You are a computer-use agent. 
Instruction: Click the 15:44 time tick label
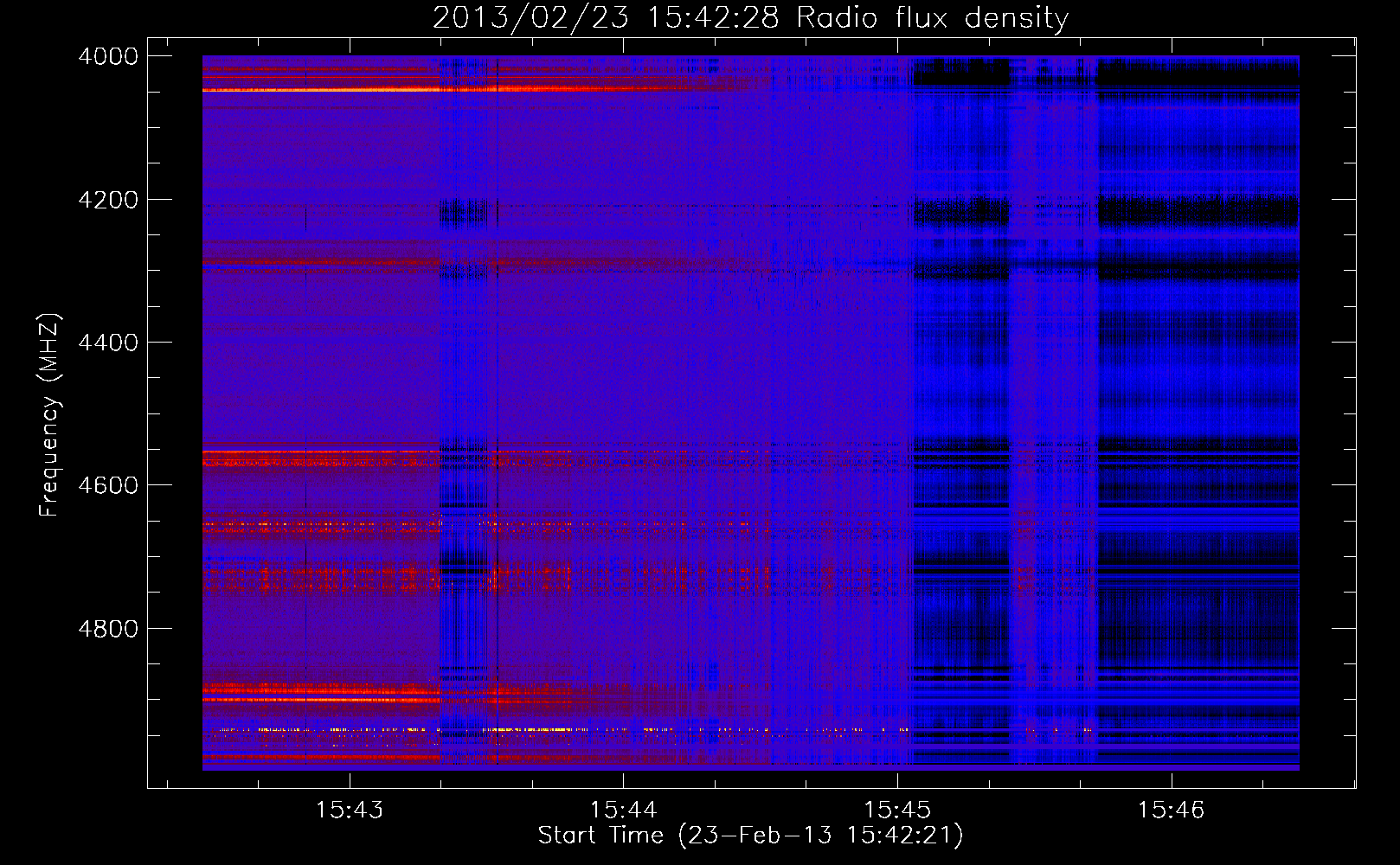point(623,811)
